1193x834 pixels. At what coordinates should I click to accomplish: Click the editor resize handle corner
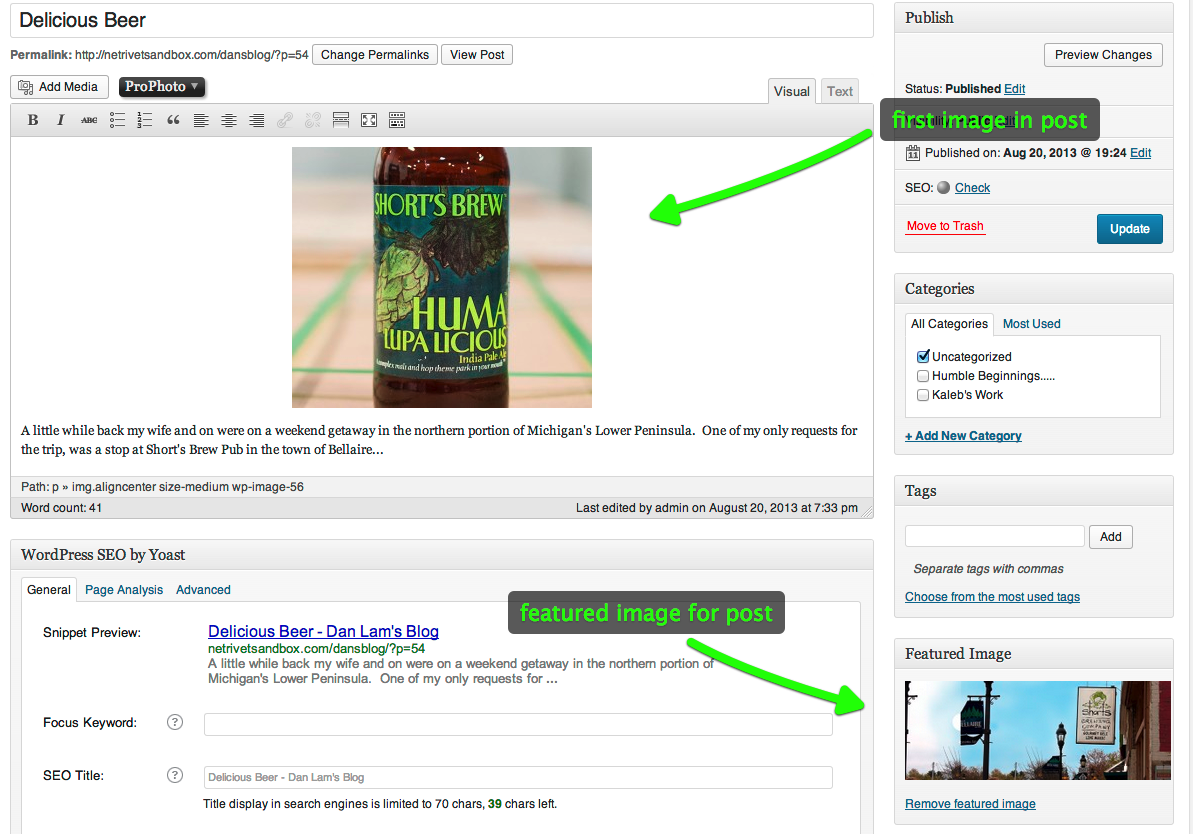(867, 512)
